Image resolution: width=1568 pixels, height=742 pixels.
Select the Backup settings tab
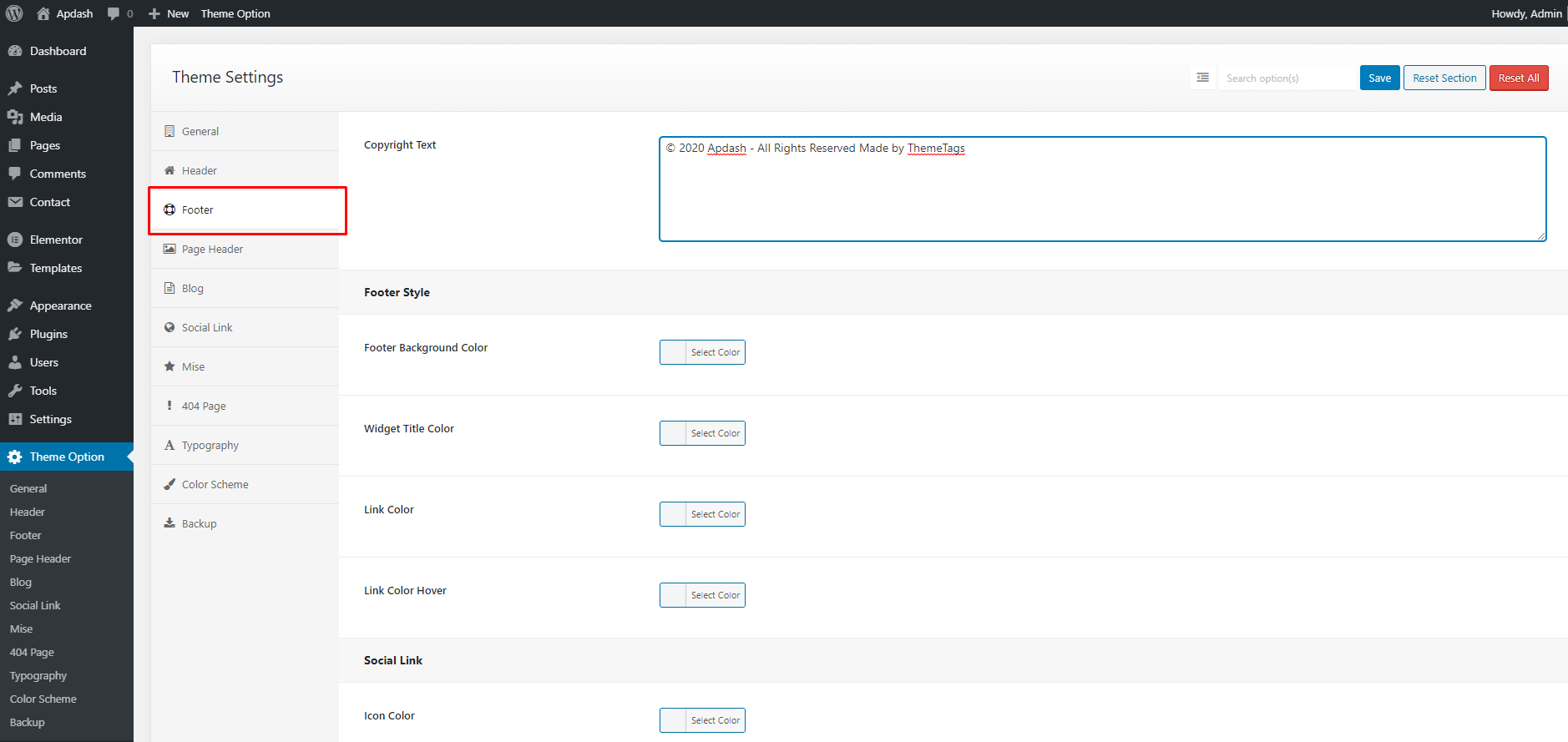(x=199, y=524)
